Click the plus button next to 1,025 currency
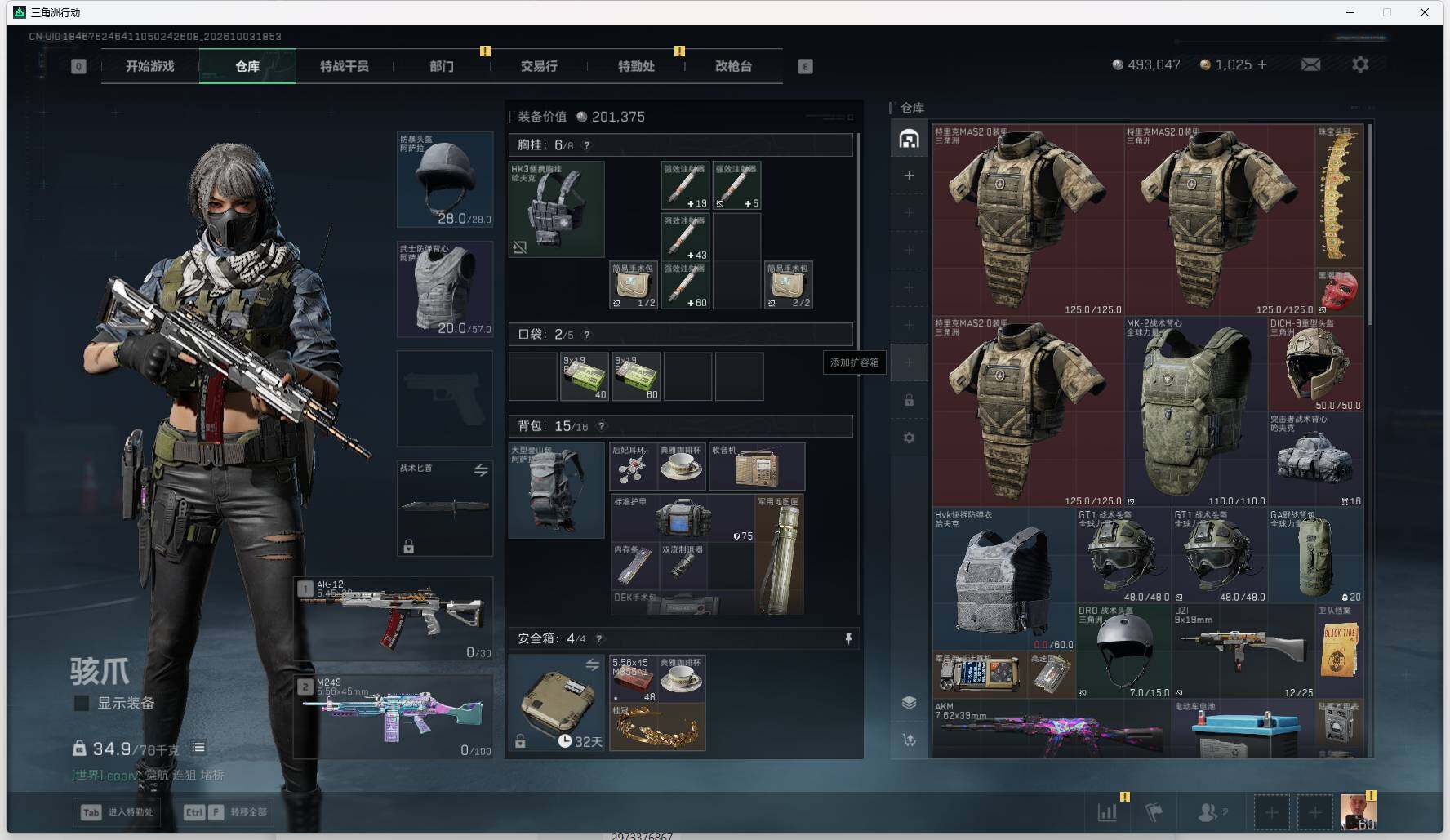1450x840 pixels. pos(1262,64)
